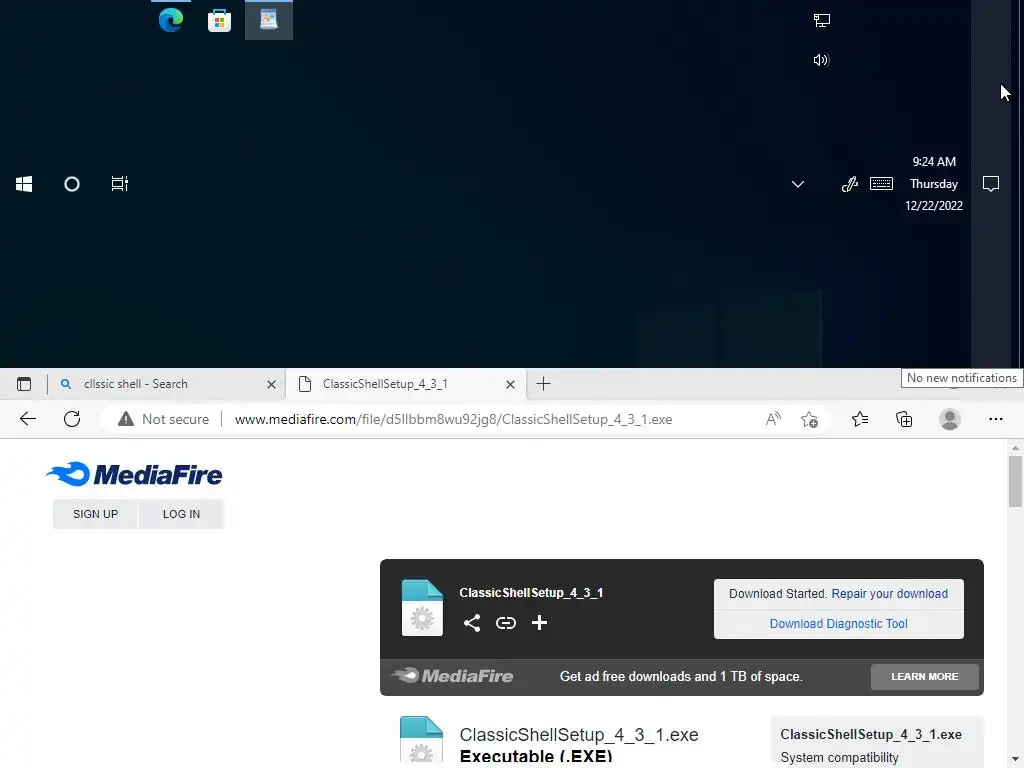Click the Read aloud icon
Screen dimensions: 1024x768
(773, 419)
